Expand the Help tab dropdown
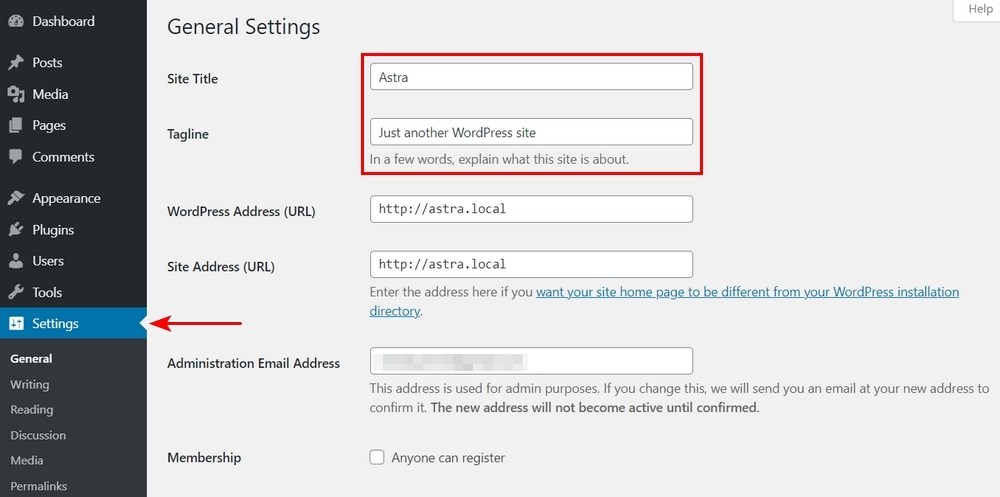The height and width of the screenshot is (497, 1000). click(978, 9)
